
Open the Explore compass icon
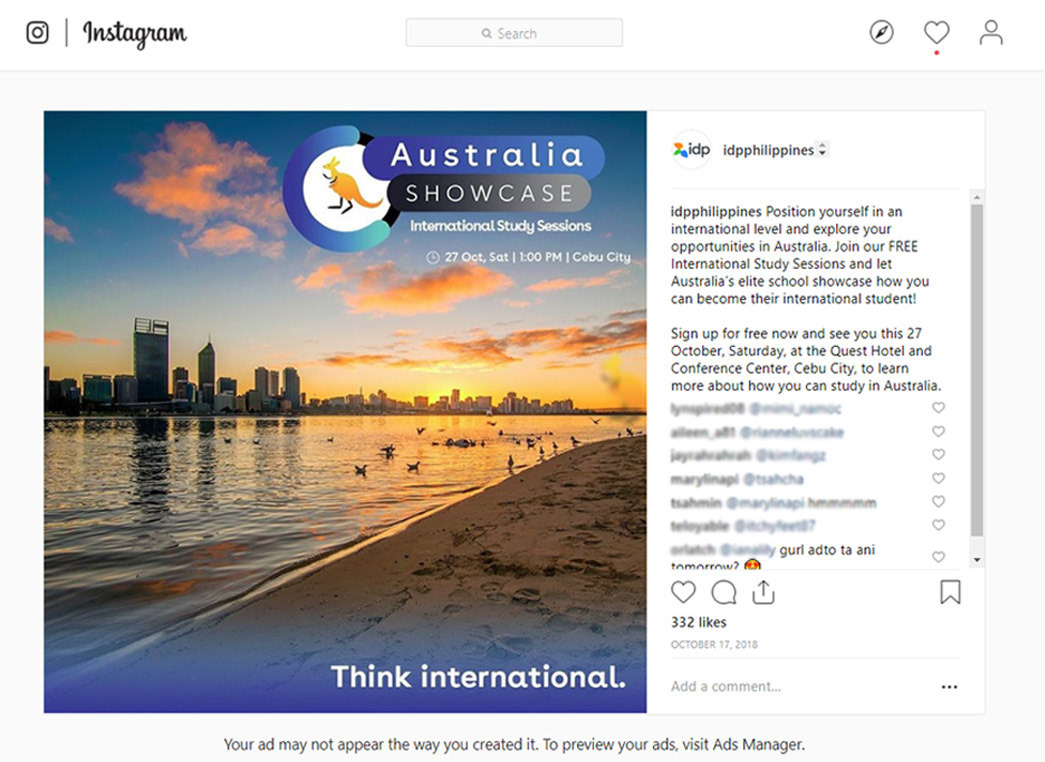881,33
